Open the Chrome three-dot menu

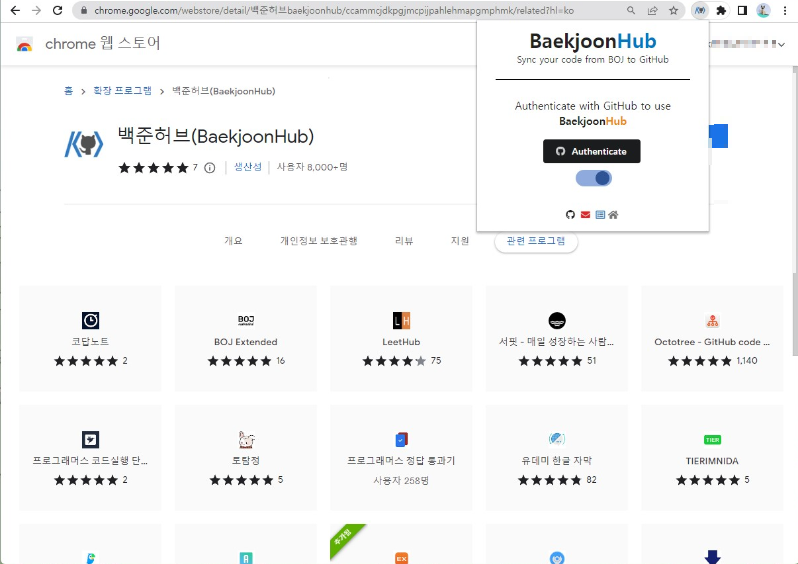tap(785, 10)
